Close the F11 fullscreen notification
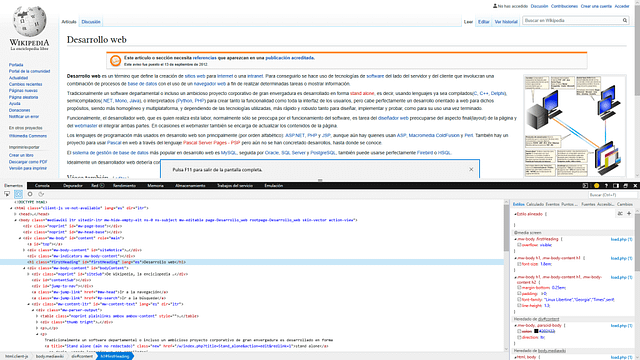The image size is (640, 360). coord(471,169)
